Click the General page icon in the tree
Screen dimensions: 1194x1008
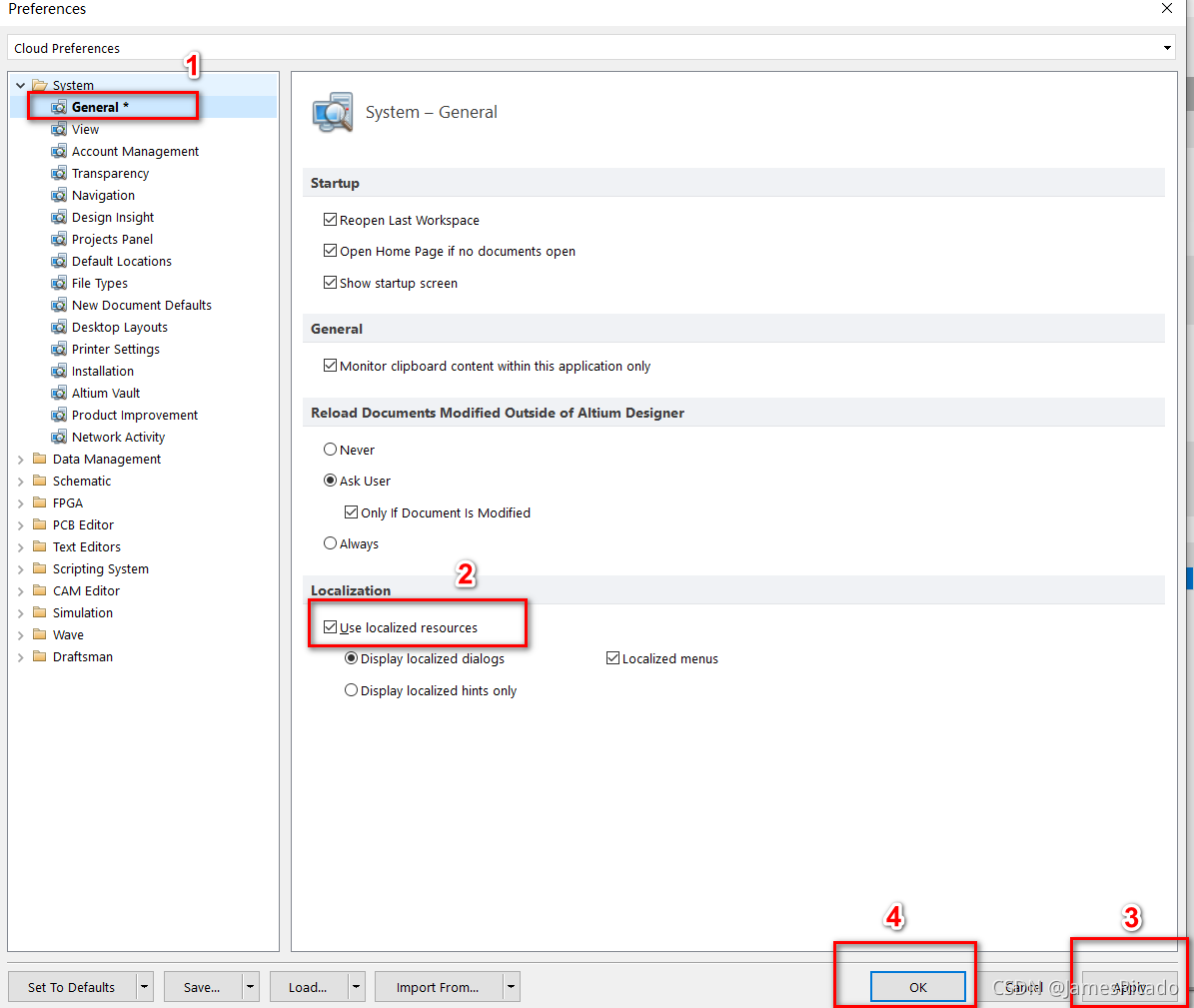coord(59,107)
